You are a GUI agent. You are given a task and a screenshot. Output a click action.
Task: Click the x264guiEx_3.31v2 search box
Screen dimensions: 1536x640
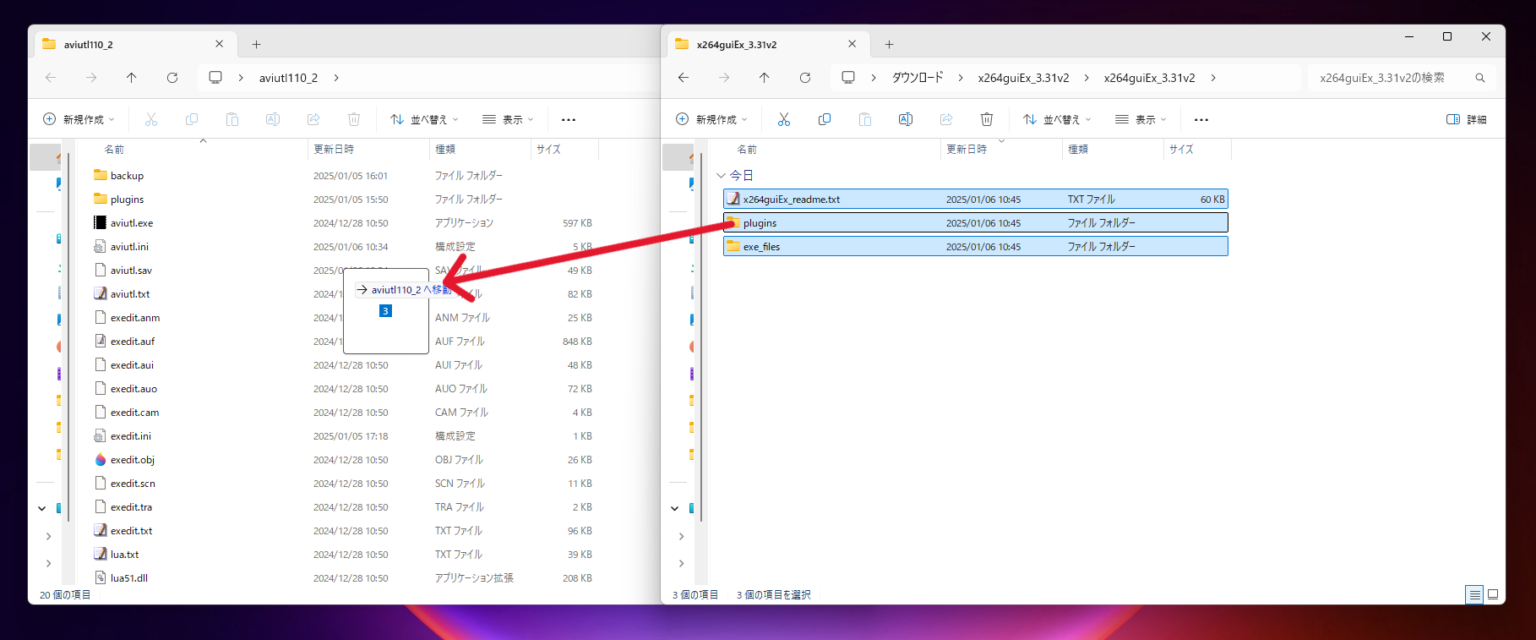tap(1390, 78)
